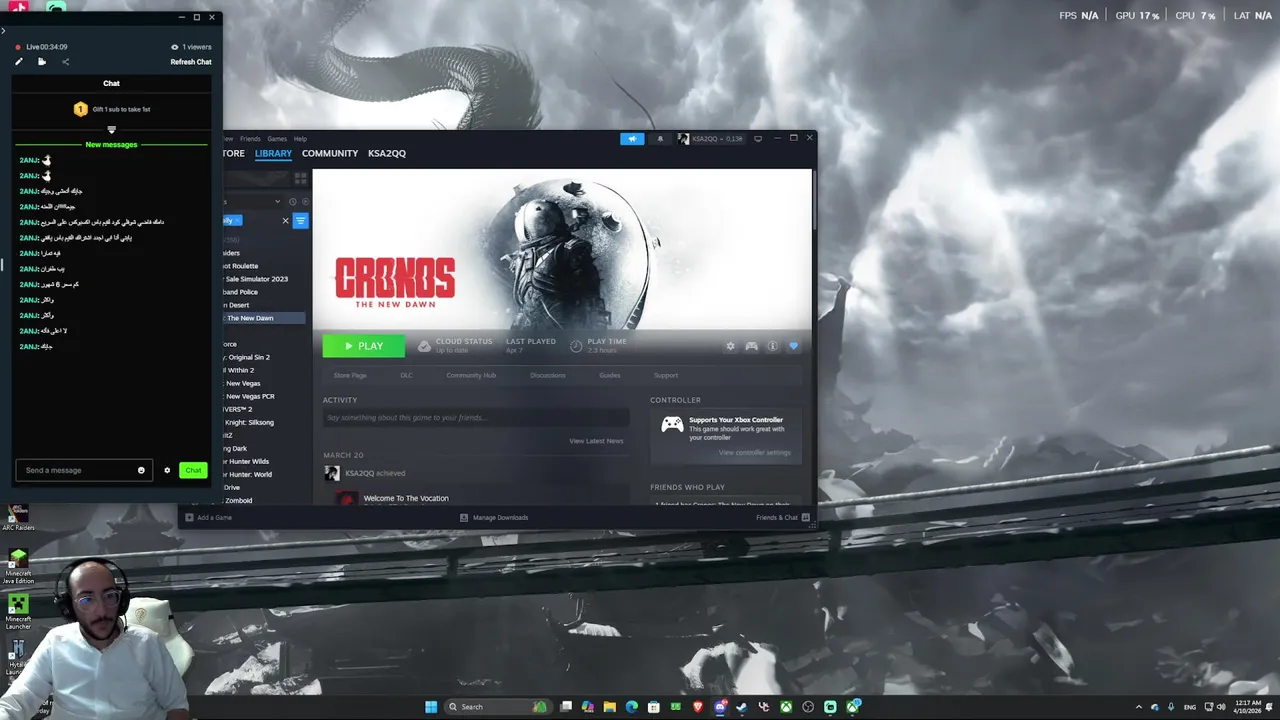
Task: Select New Vegas PCR in game list
Action: (x=249, y=396)
